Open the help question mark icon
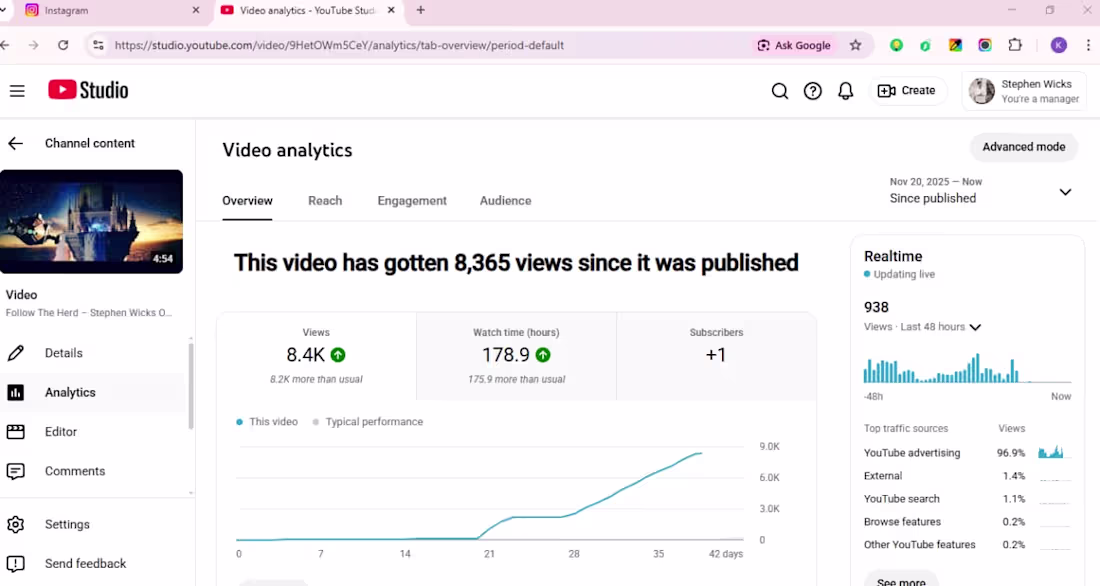This screenshot has height=586, width=1100. tap(812, 91)
